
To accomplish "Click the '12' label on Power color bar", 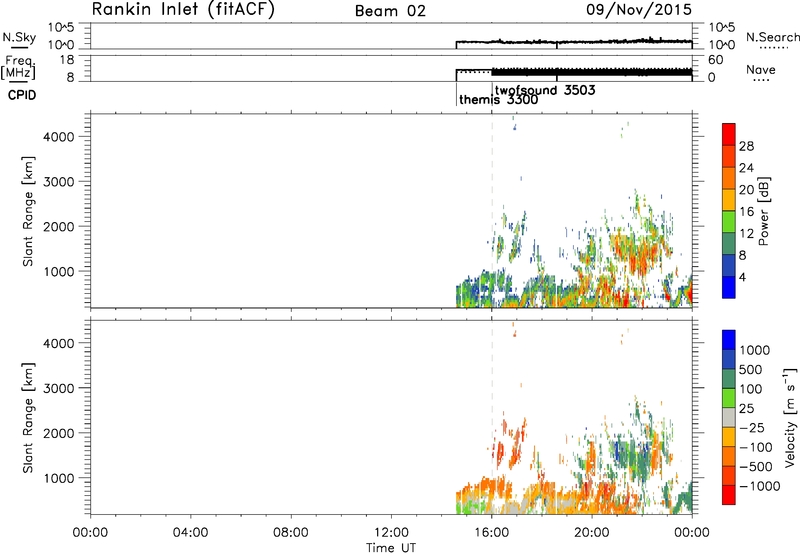I will click(x=746, y=234).
